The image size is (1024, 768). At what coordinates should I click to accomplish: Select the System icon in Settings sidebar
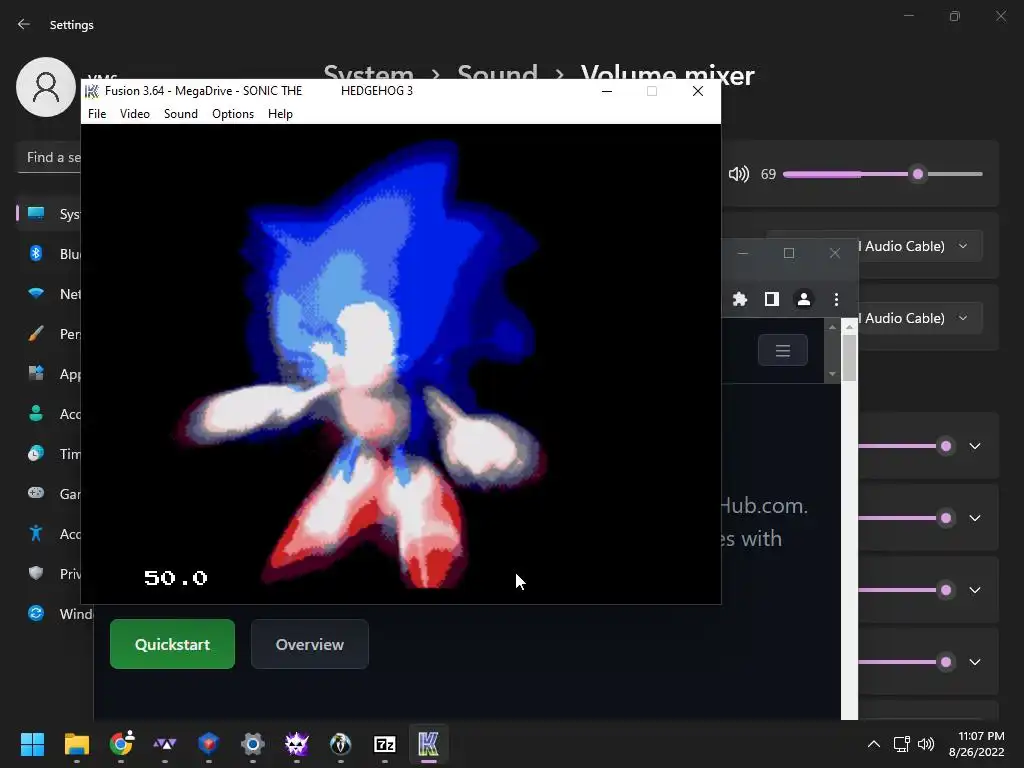click(36, 214)
